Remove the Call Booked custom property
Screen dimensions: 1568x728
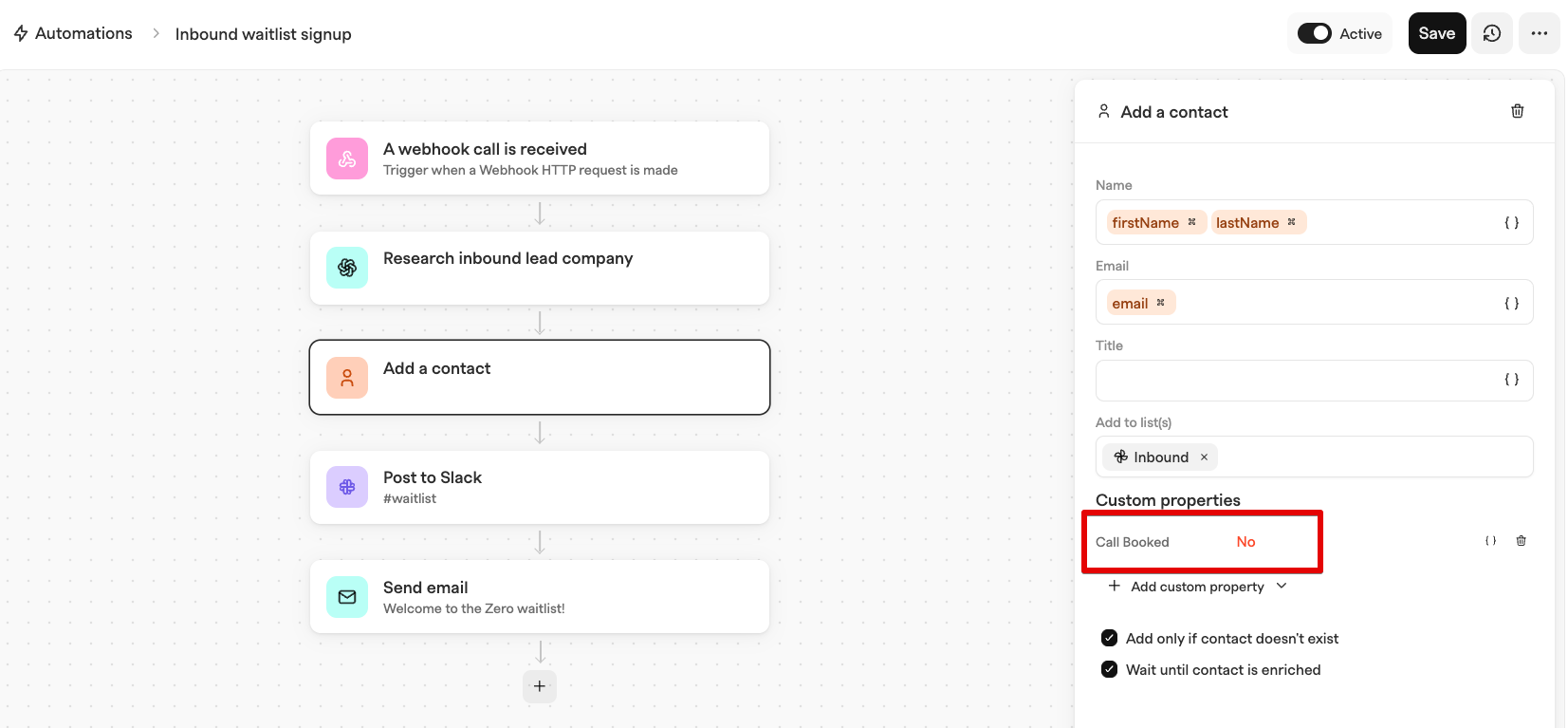[x=1521, y=541]
